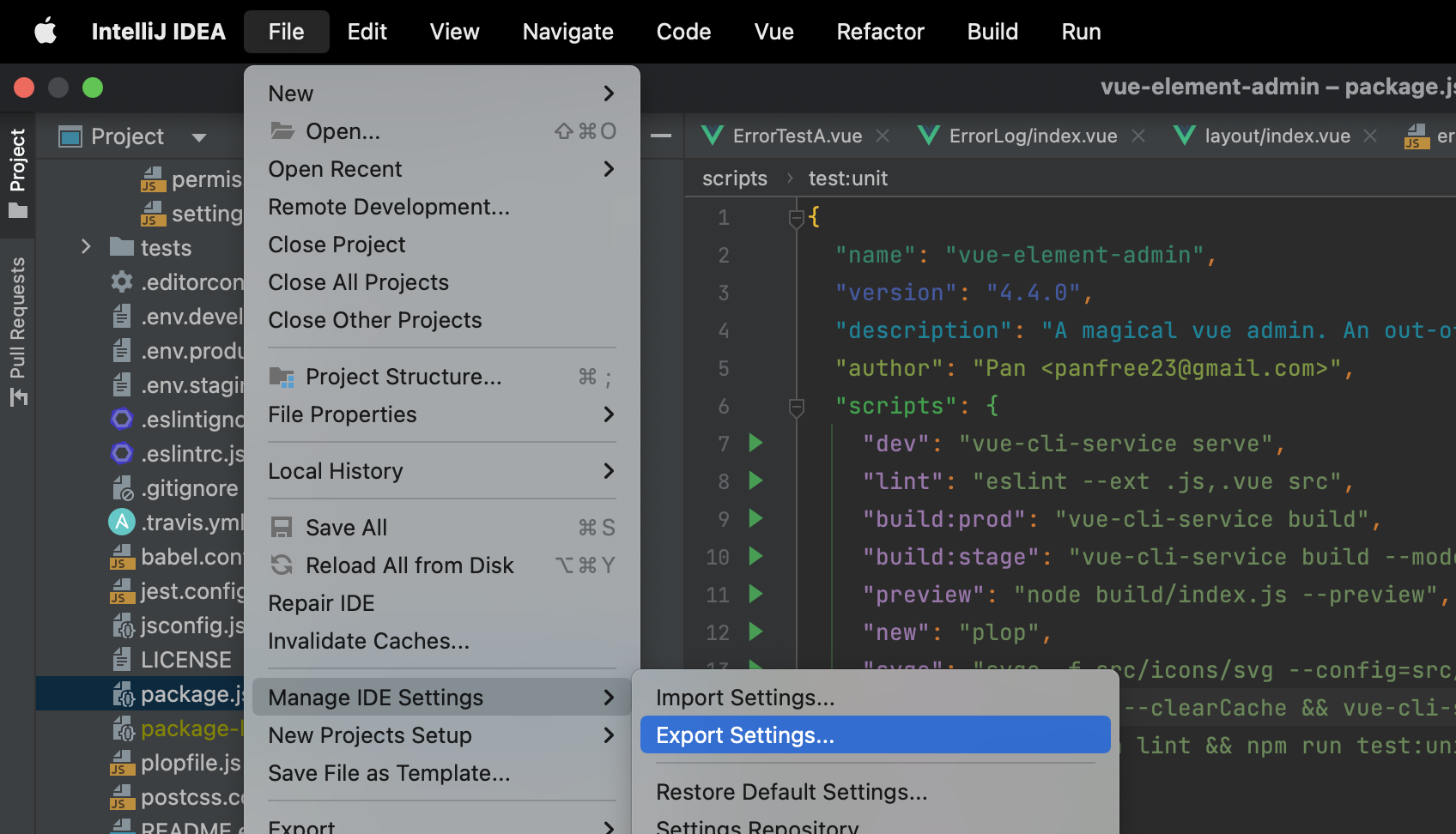Click the Project panel window icon
The image size is (1456, 834).
pos(70,136)
